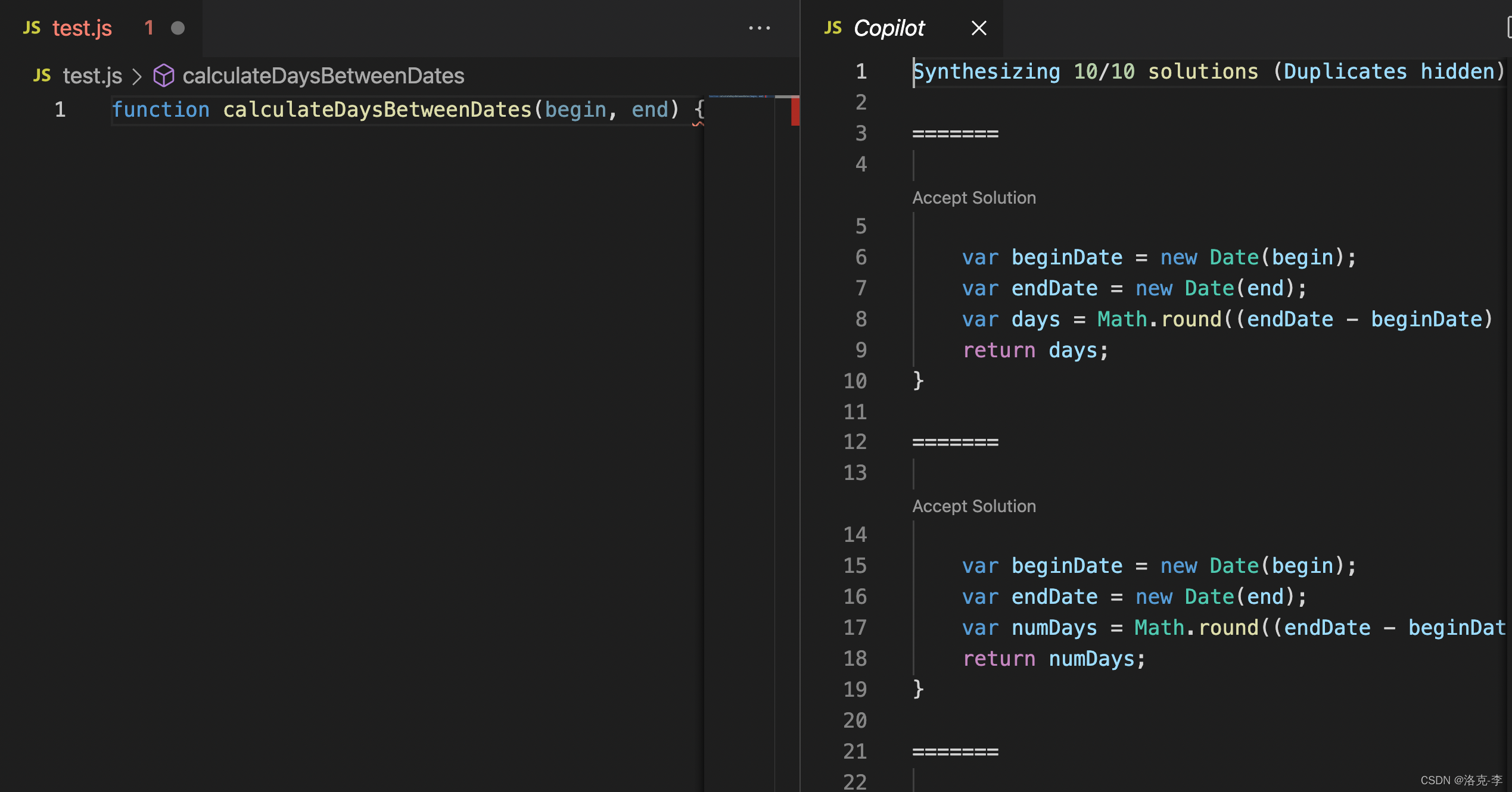Screen dimensions: 1512x792
Task: Click the begin parameter in function signature
Action: tap(575, 110)
